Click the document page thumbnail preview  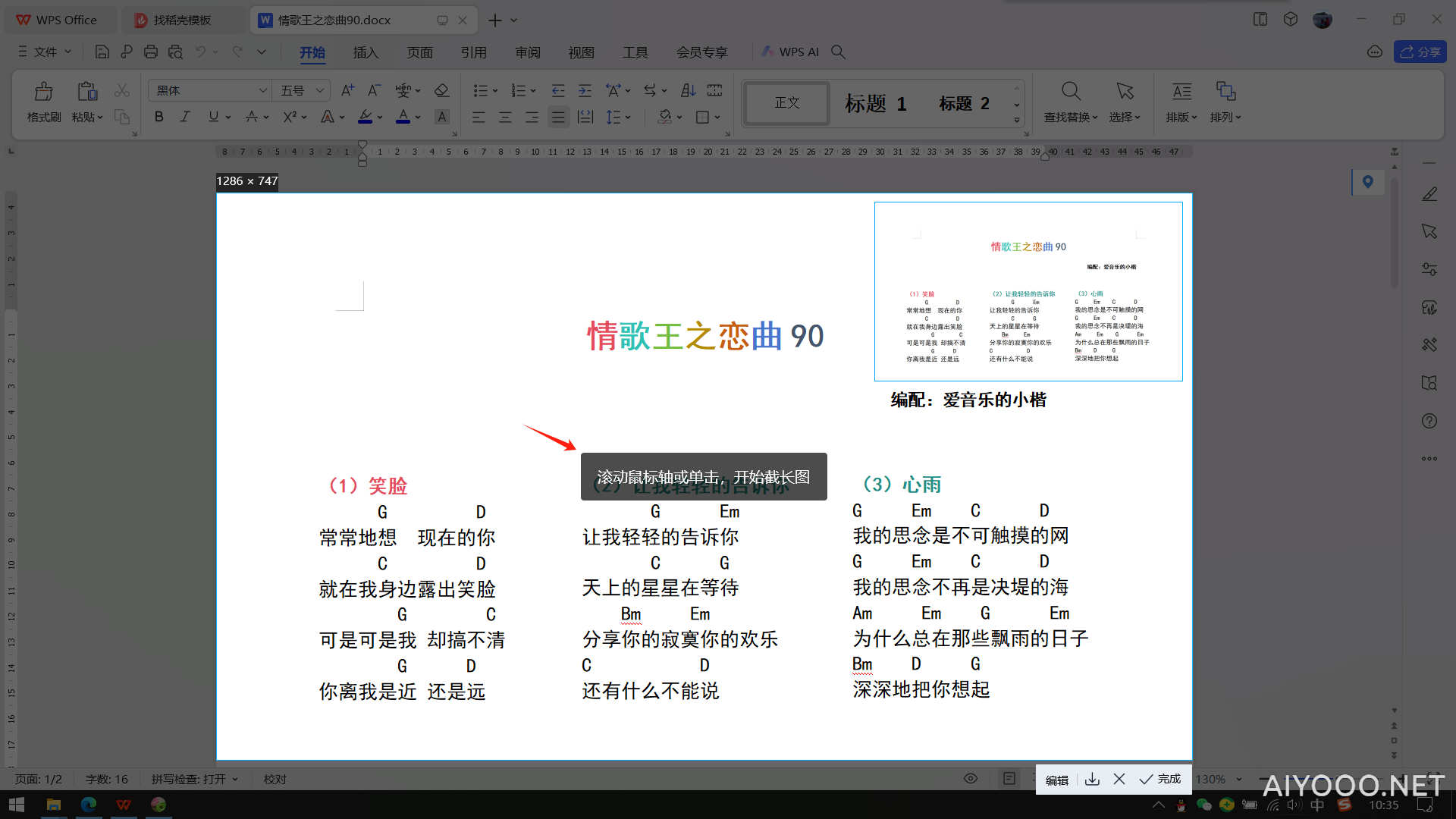coord(1028,291)
